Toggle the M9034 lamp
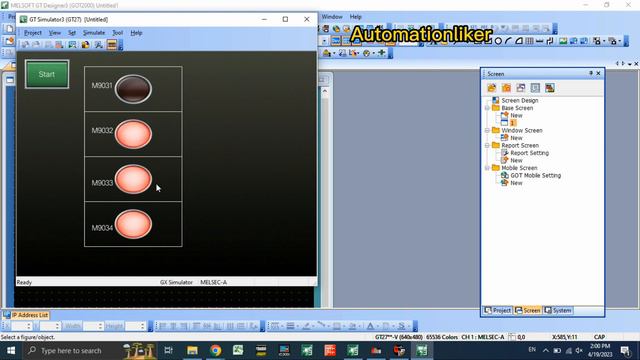640x360 pixels. pyautogui.click(x=133, y=224)
